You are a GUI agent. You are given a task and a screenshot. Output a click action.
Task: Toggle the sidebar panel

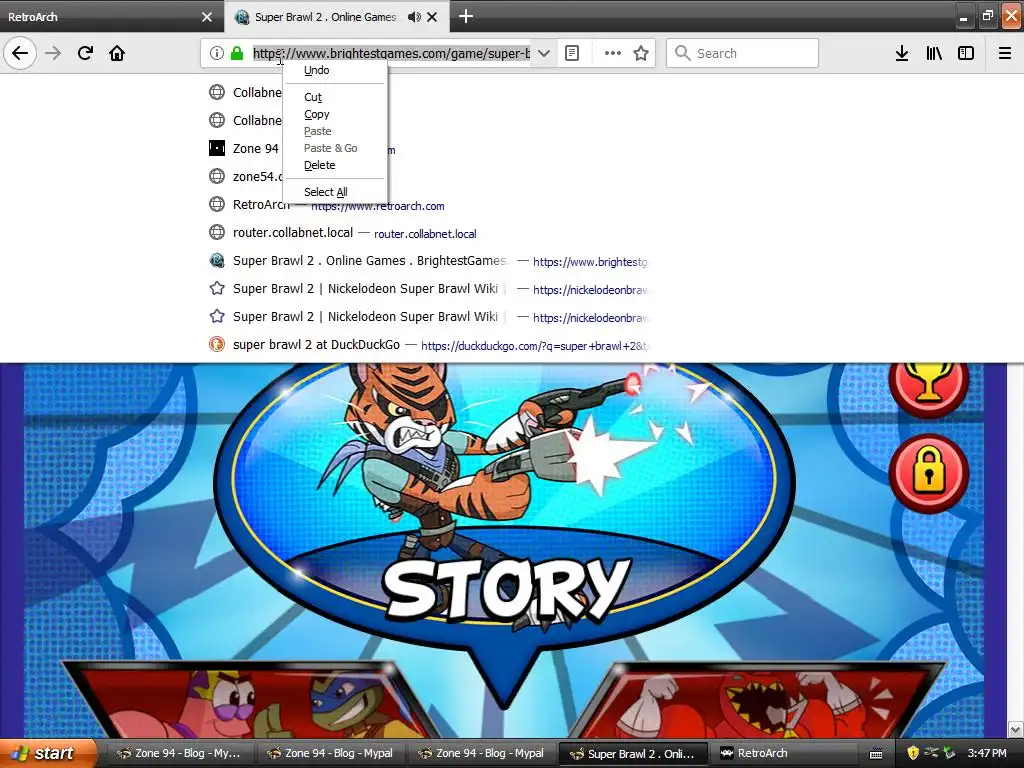coord(966,53)
